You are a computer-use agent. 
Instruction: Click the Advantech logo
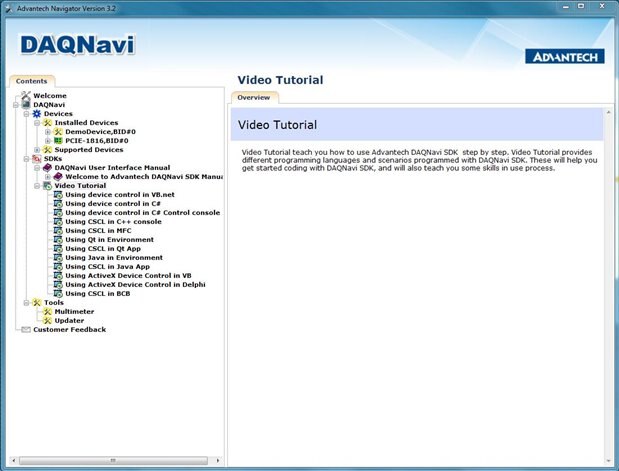tap(565, 56)
